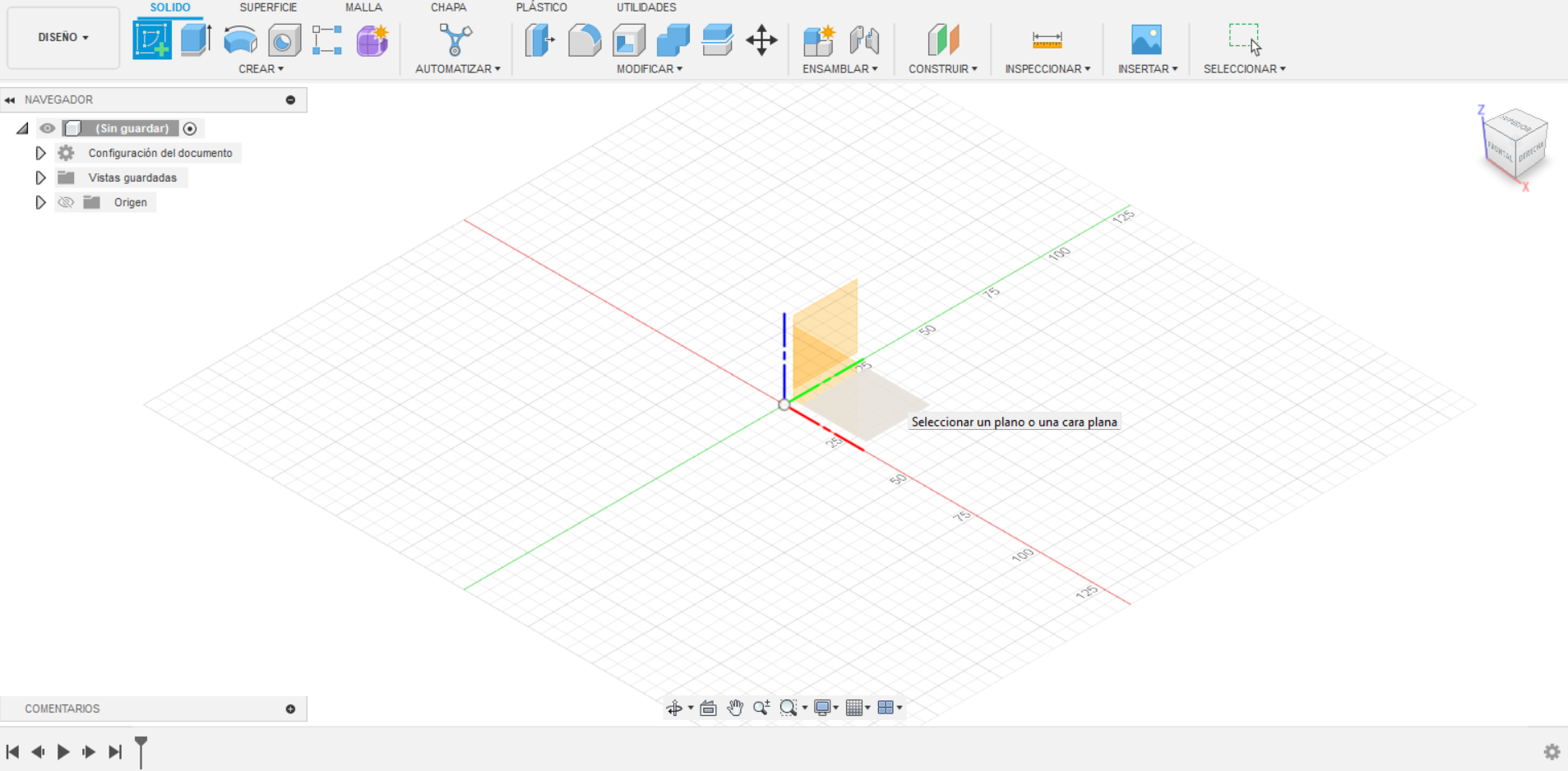Select the Sólido tab
The width and height of the screenshot is (1568, 771).
pyautogui.click(x=170, y=7)
